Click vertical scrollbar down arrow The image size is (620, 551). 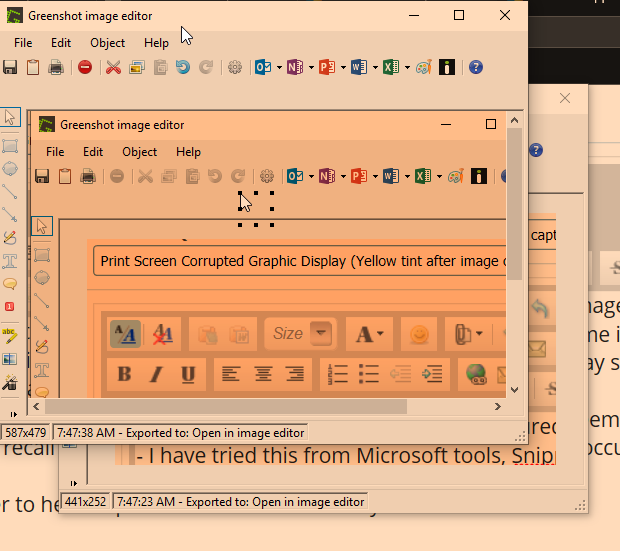pyautogui.click(x=514, y=390)
